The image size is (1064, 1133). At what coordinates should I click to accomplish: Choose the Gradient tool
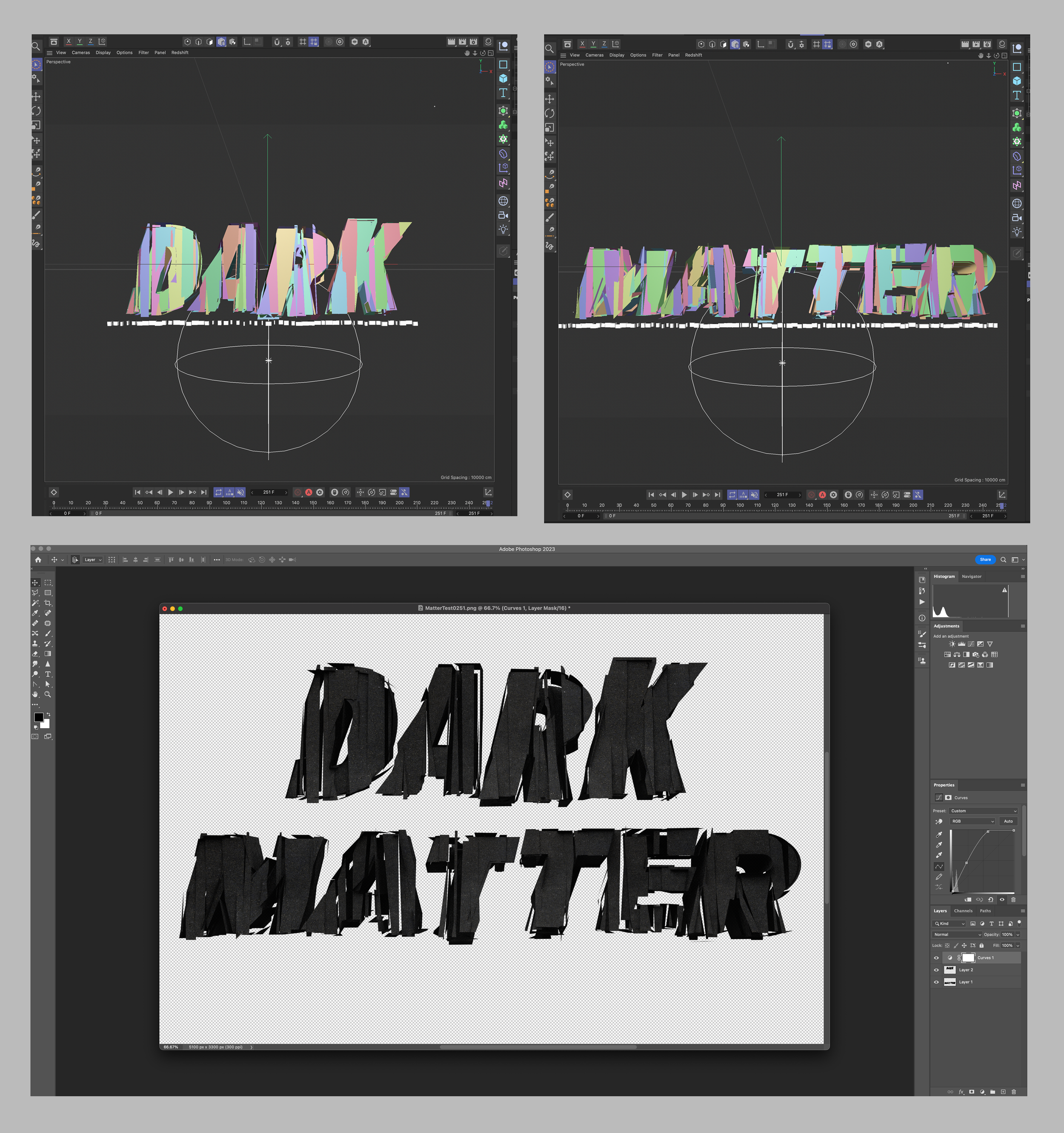click(48, 654)
